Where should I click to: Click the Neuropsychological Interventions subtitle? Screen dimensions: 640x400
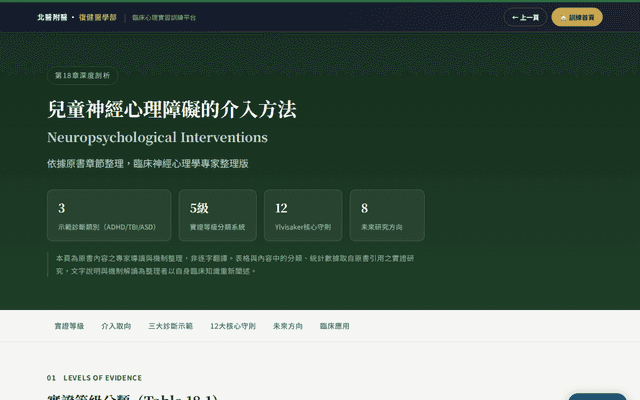coord(157,138)
